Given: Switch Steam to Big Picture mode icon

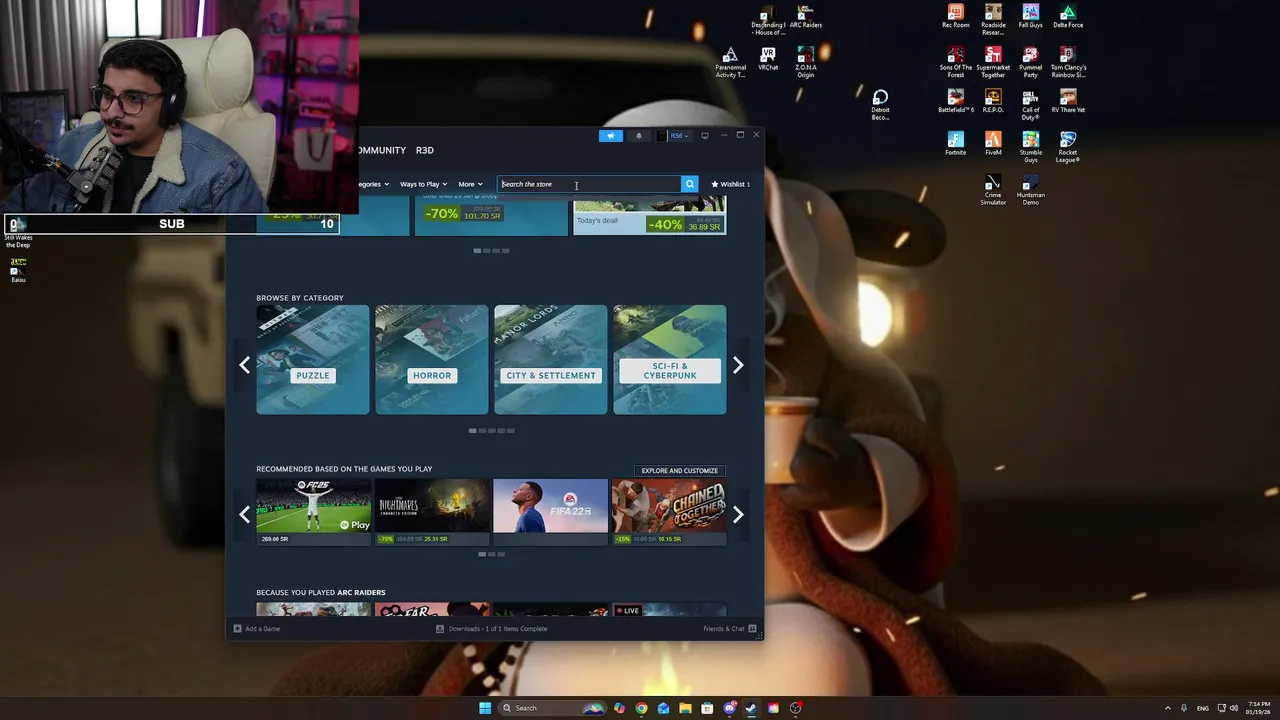Looking at the screenshot, I should click(705, 135).
